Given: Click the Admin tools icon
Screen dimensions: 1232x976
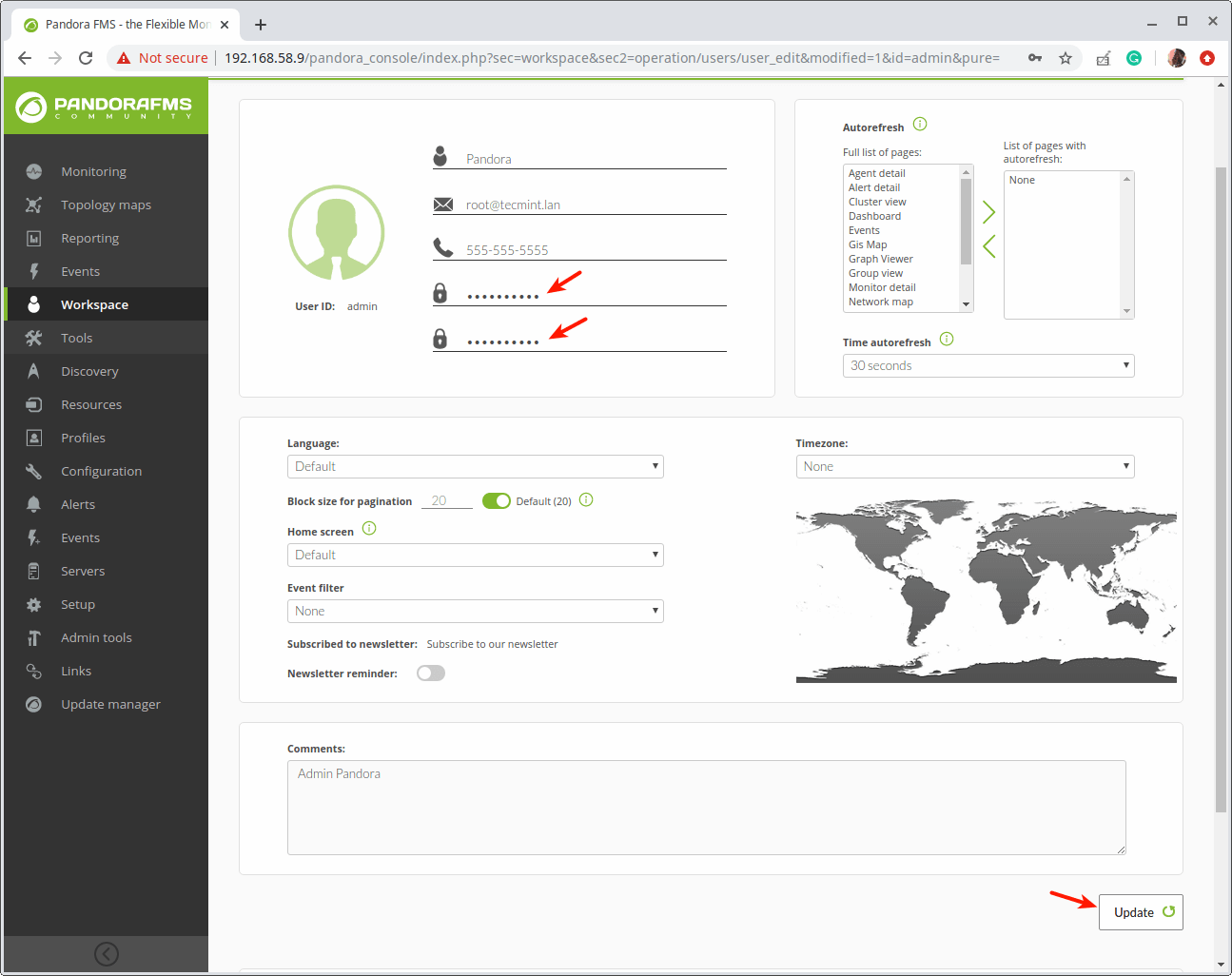Looking at the screenshot, I should coord(34,637).
